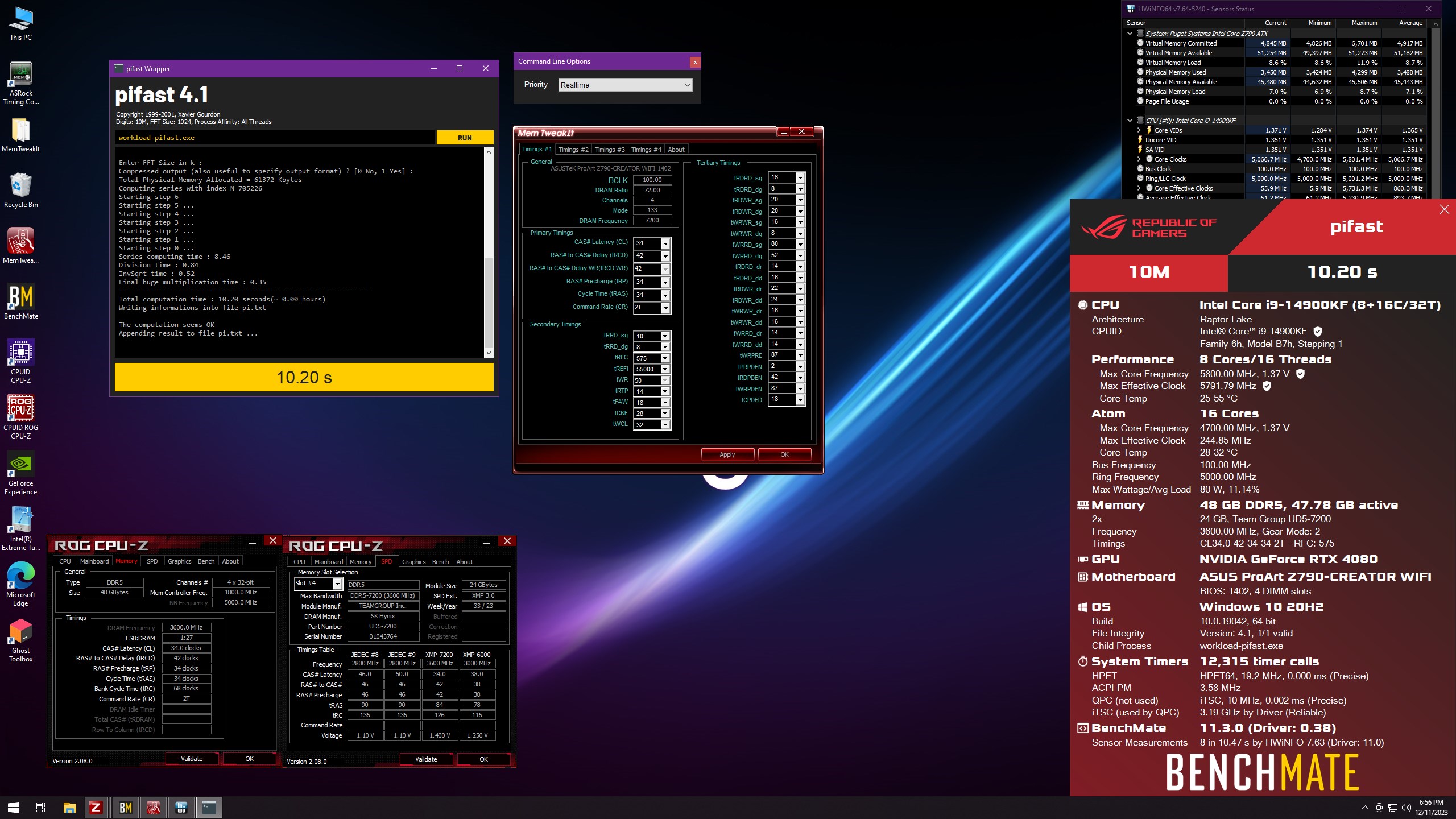Click Validate in the left CPU-Z window

click(x=192, y=759)
